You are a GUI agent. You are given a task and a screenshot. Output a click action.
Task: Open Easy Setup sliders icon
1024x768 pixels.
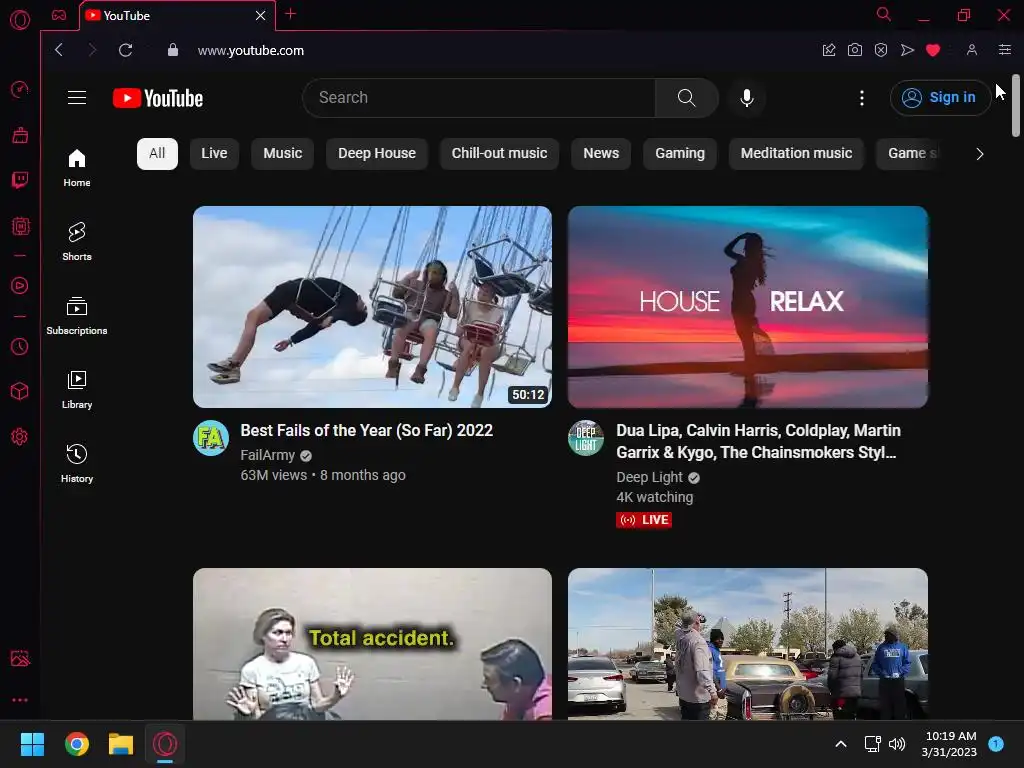tap(1004, 50)
